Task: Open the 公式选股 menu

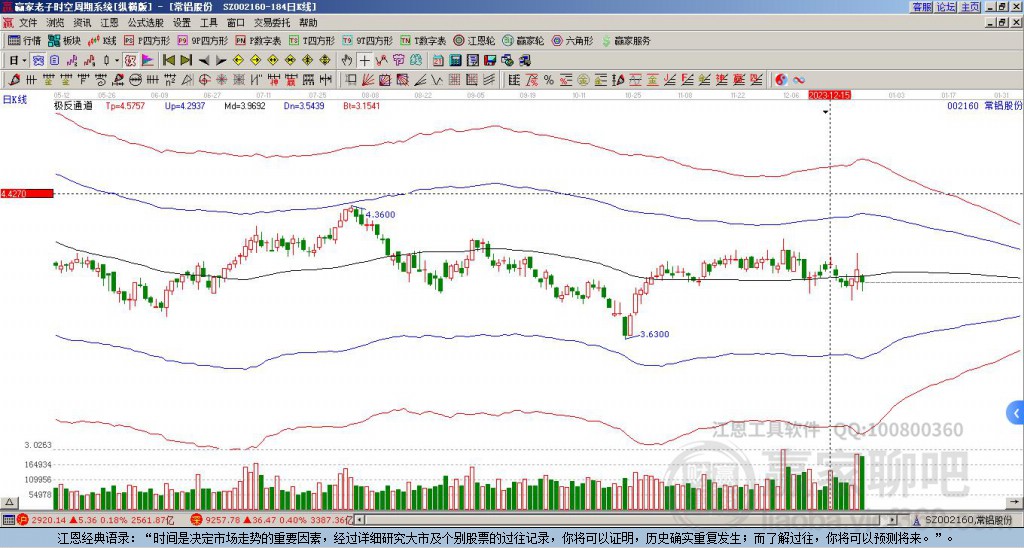Action: (146, 23)
